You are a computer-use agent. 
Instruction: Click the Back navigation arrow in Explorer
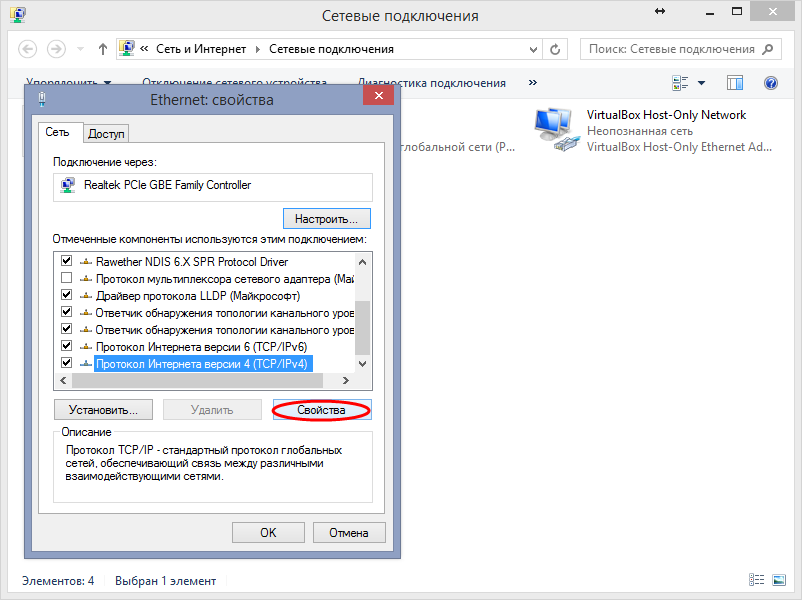click(28, 49)
